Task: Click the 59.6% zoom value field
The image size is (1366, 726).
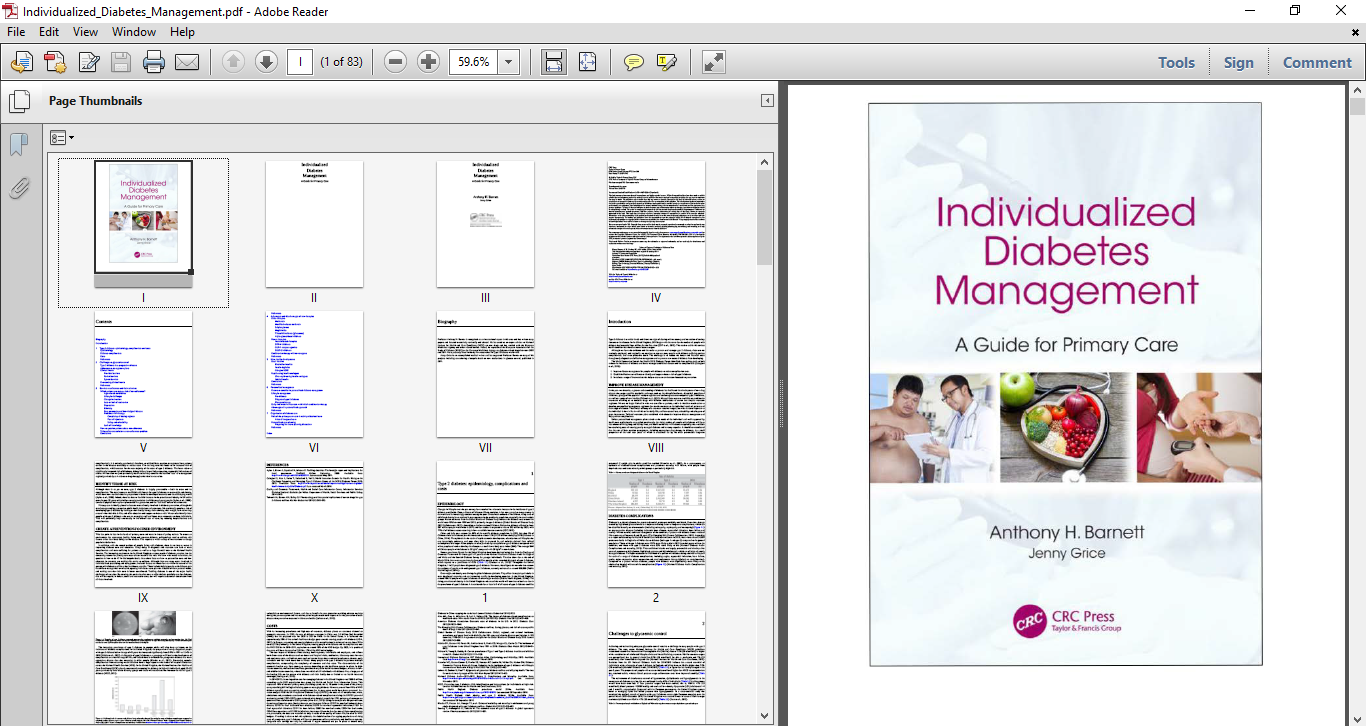Action: point(473,62)
